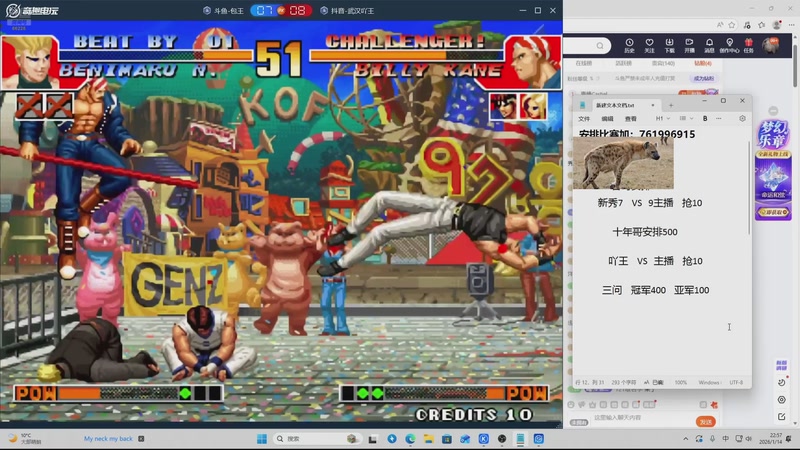
Task: Click Notepad vertical scrollbar
Action: (749, 187)
